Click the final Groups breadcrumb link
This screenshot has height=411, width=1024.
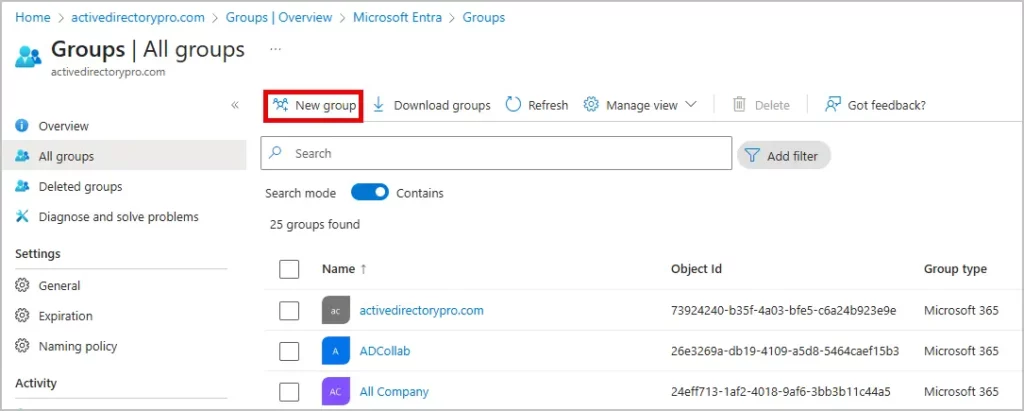point(484,18)
